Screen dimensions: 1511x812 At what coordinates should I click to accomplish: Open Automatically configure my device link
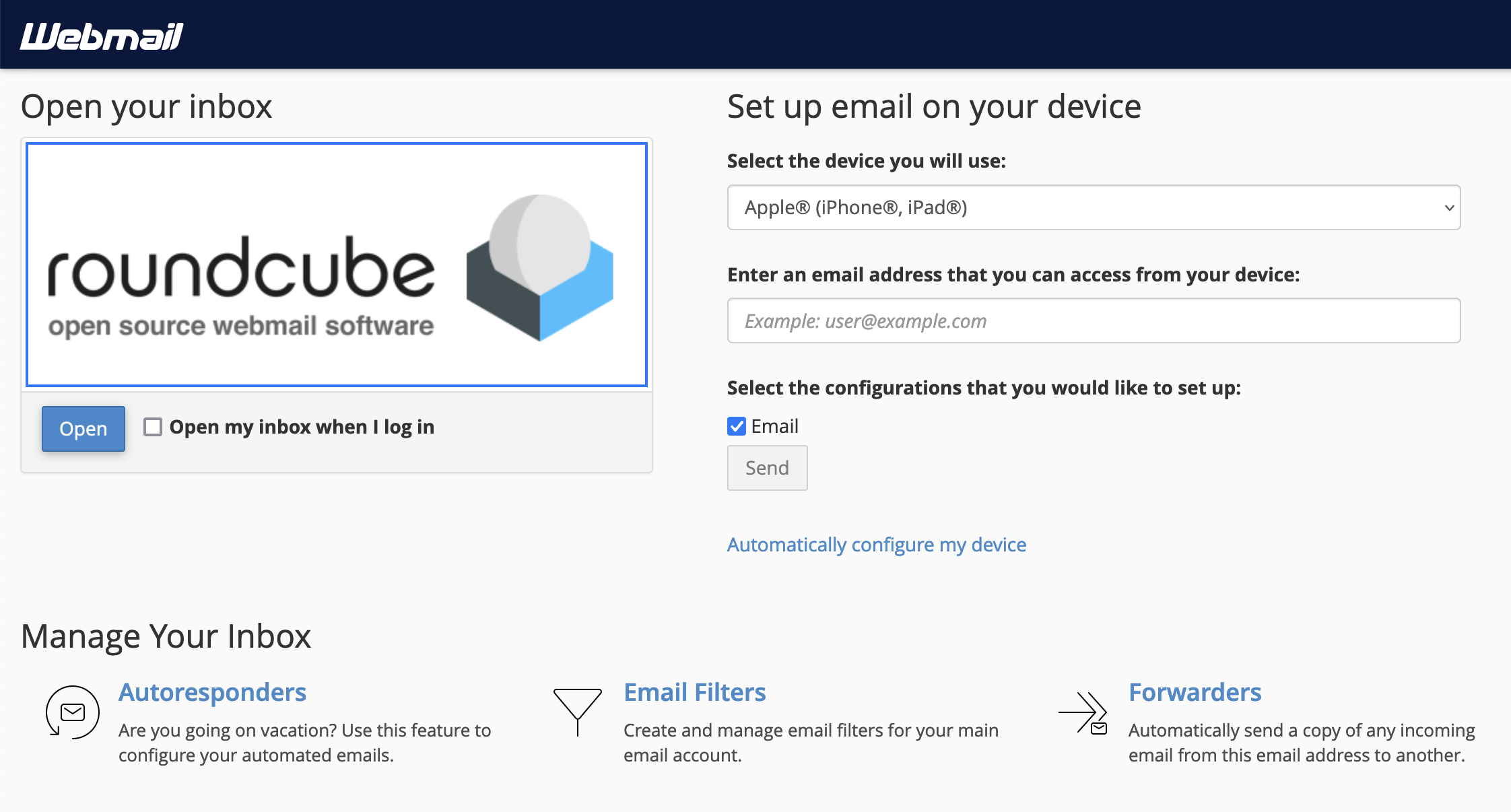click(877, 544)
